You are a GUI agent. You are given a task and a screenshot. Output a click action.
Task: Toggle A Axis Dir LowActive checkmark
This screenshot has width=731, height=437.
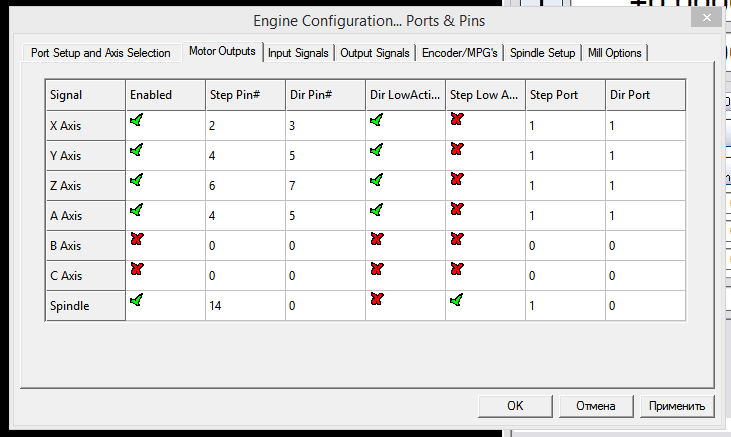[x=376, y=210]
